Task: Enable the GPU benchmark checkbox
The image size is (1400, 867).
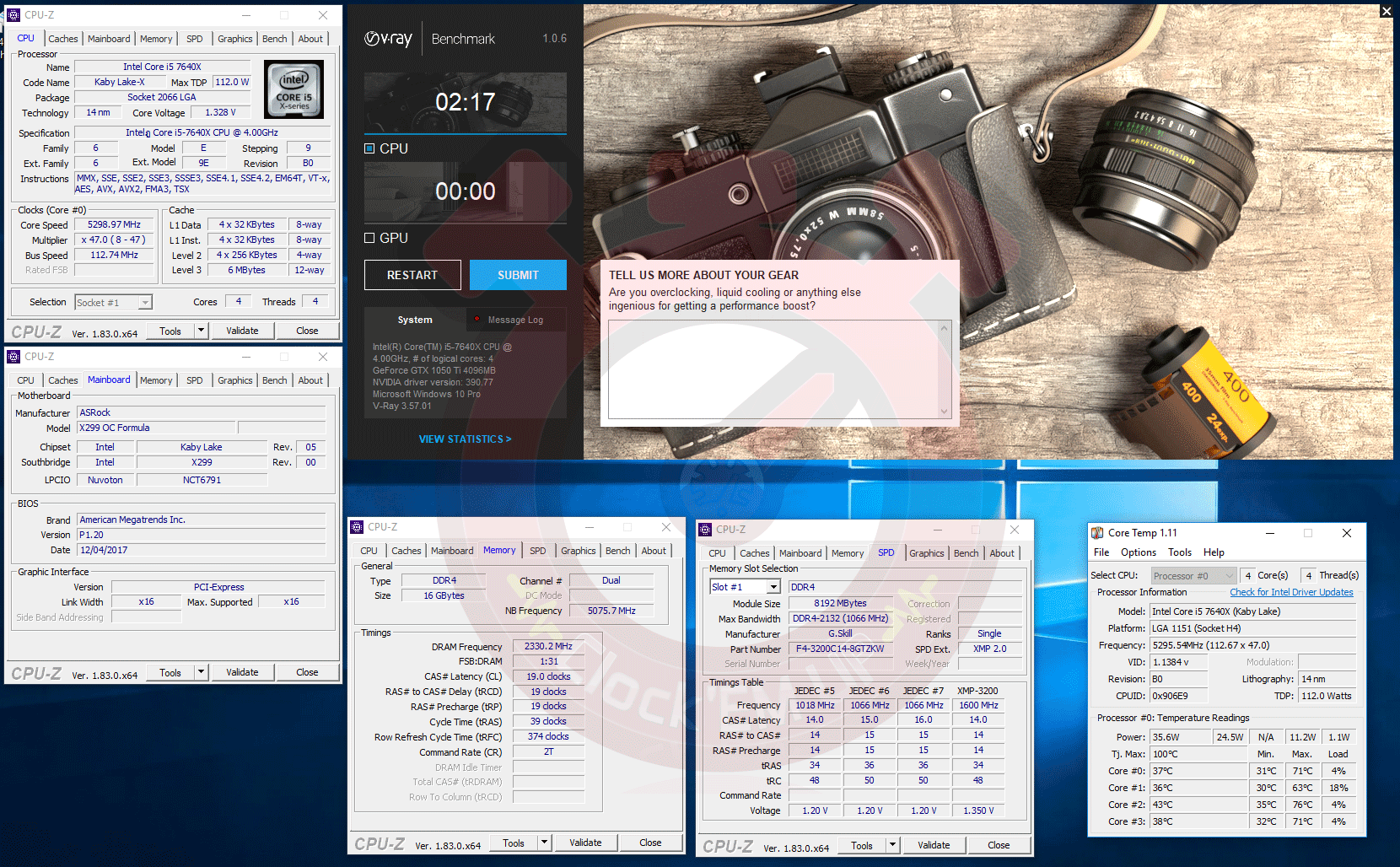Action: [x=369, y=238]
